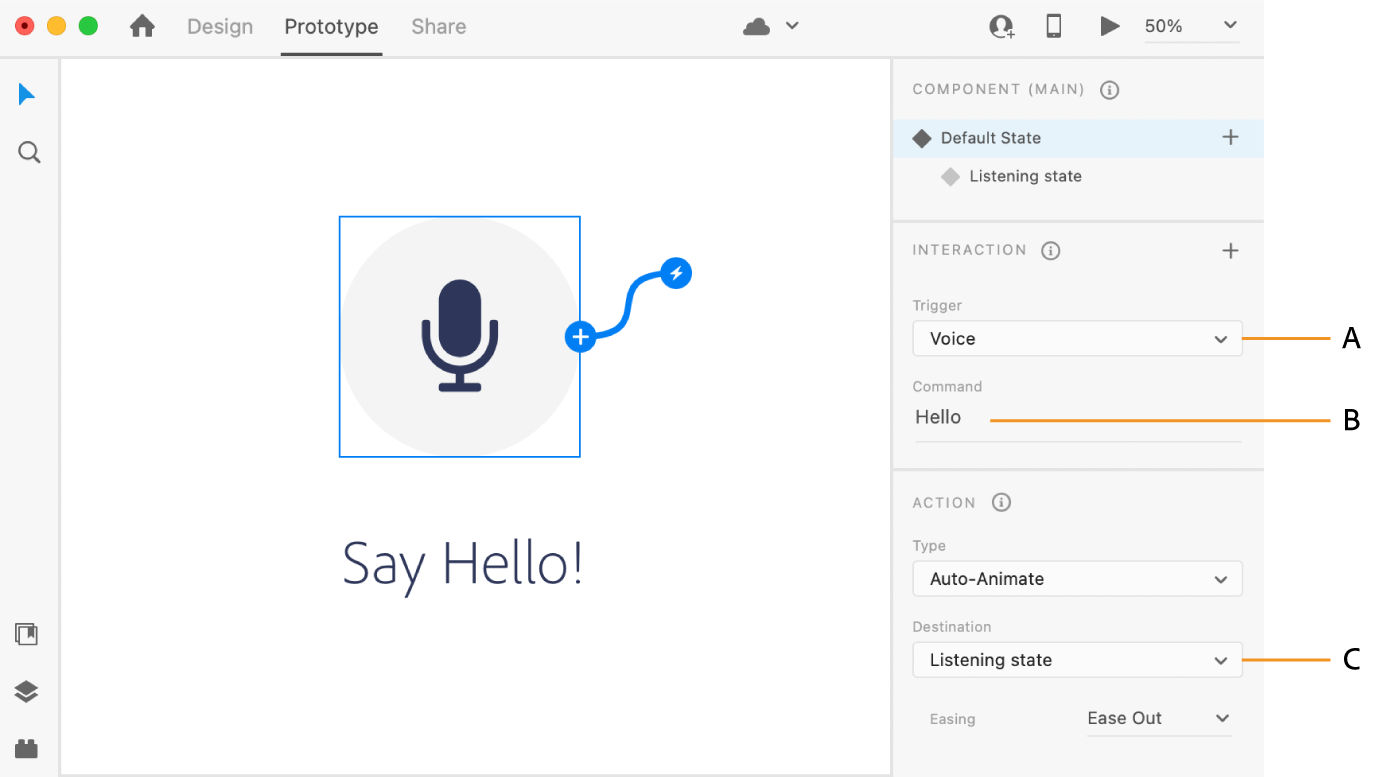This screenshot has height=777, width=1400.
Task: Add a new interaction
Action: [x=1230, y=250]
